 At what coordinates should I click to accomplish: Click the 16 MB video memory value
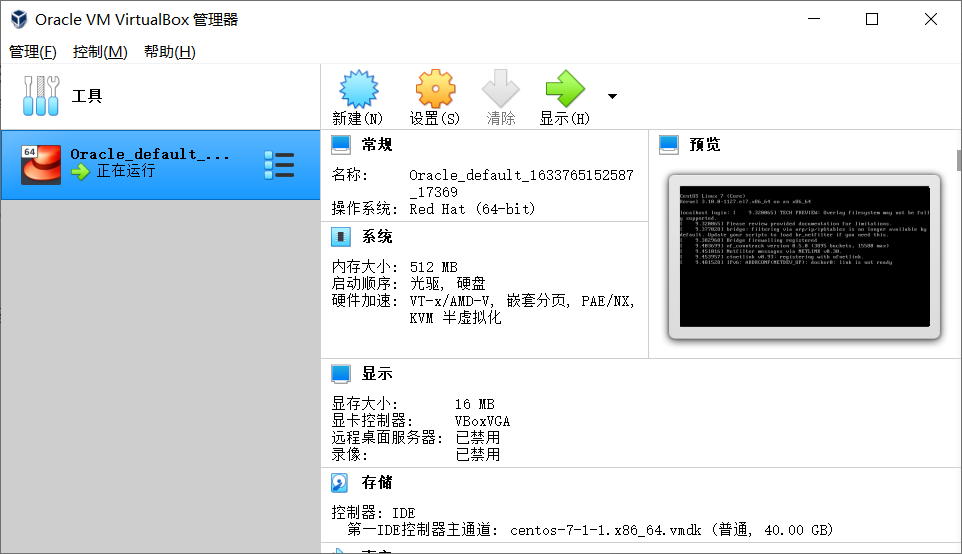(x=474, y=404)
